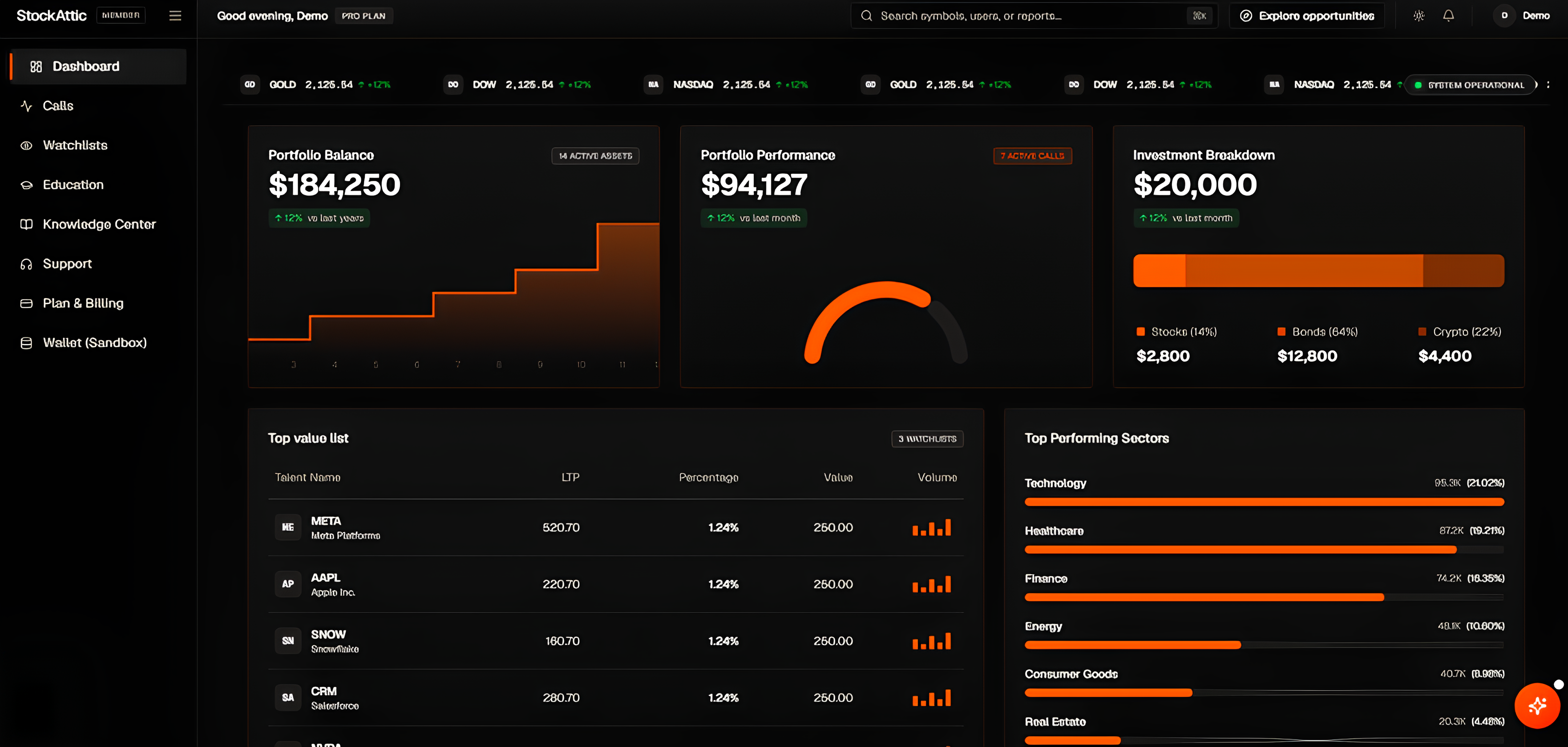Click the 14 ACTIVE ASSETS badge
The width and height of the screenshot is (1568, 747).
pos(595,156)
